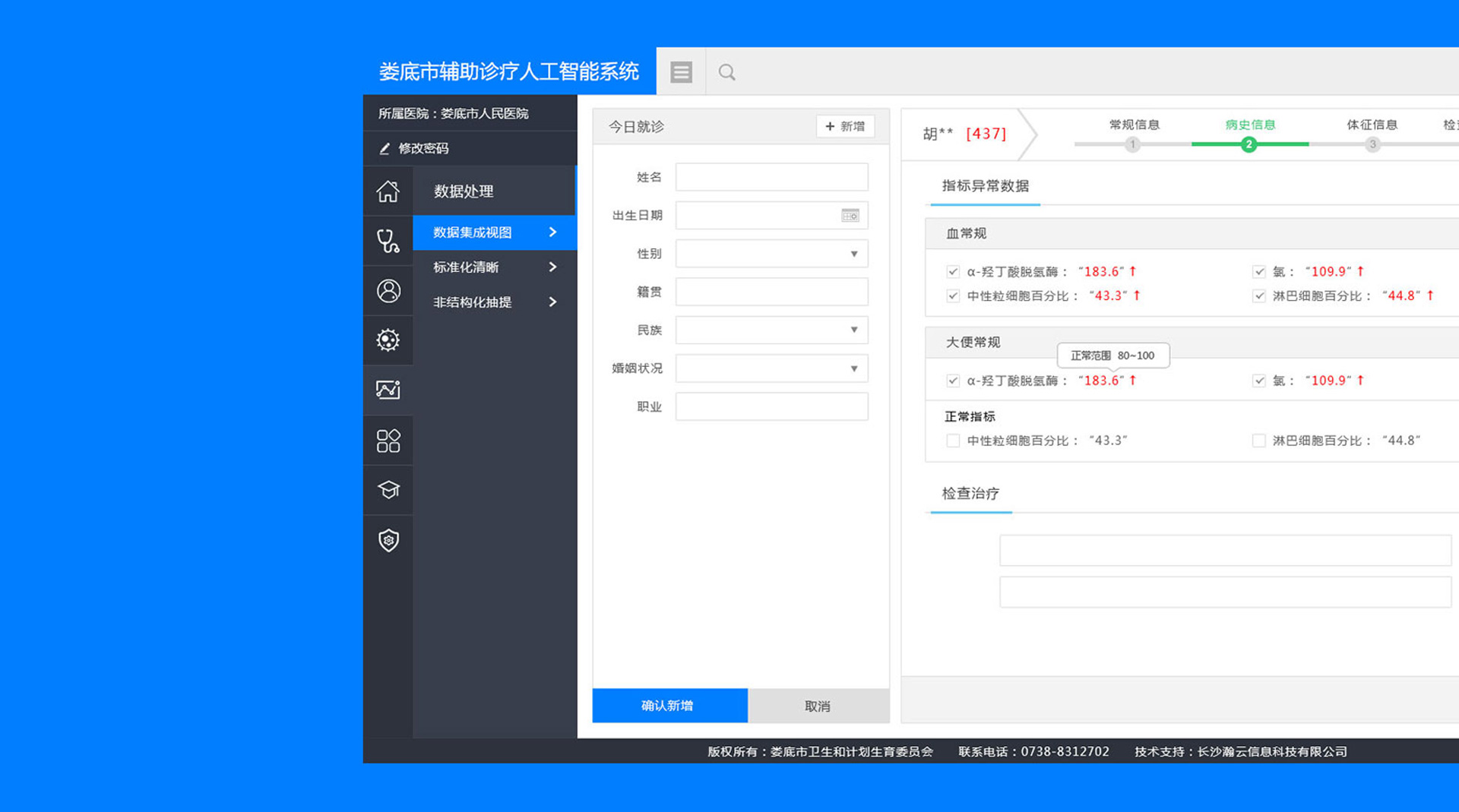Click 数据处理 sidebar heading
The image size is (1459, 812).
[x=464, y=191]
